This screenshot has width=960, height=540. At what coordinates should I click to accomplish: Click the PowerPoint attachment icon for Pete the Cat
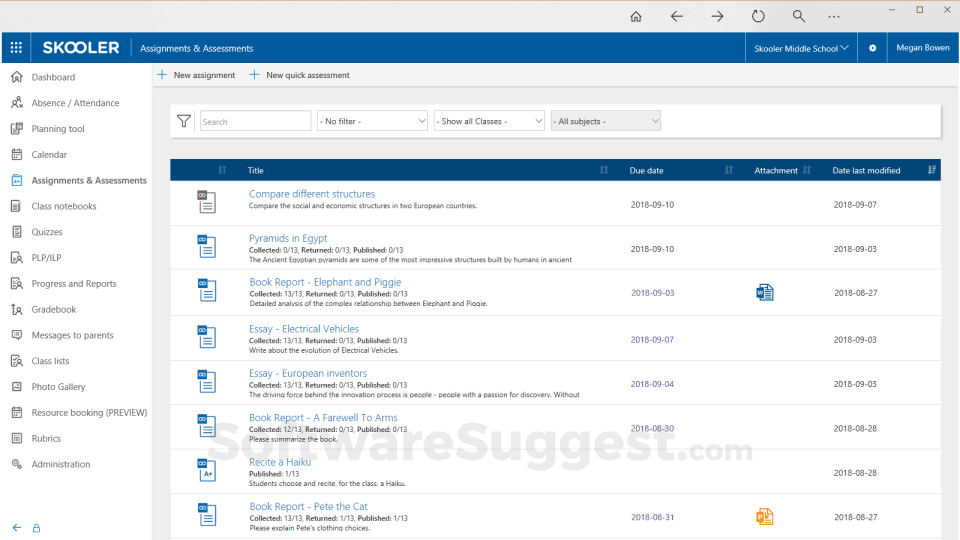(x=765, y=517)
